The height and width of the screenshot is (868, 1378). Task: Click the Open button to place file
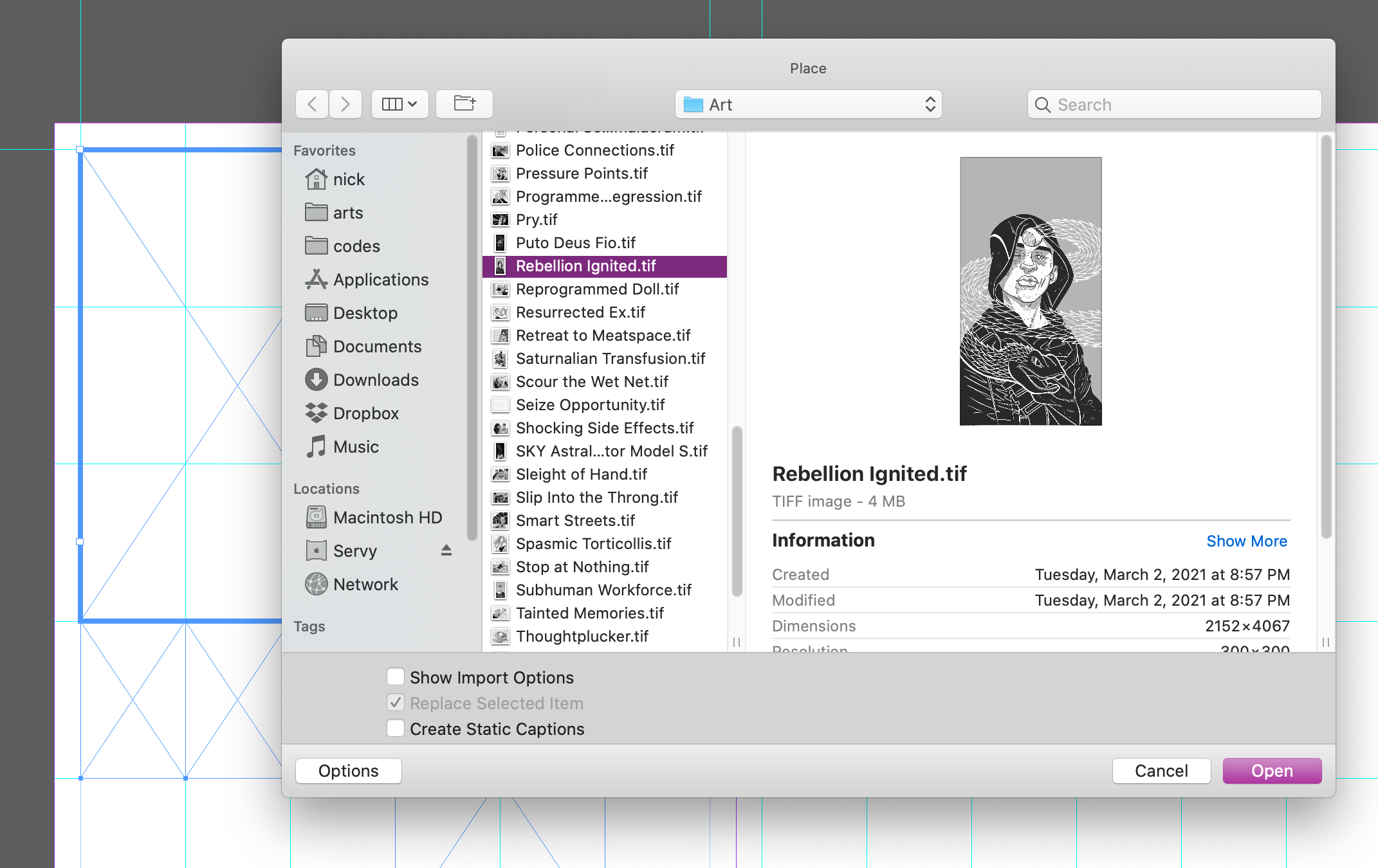pyautogui.click(x=1270, y=770)
